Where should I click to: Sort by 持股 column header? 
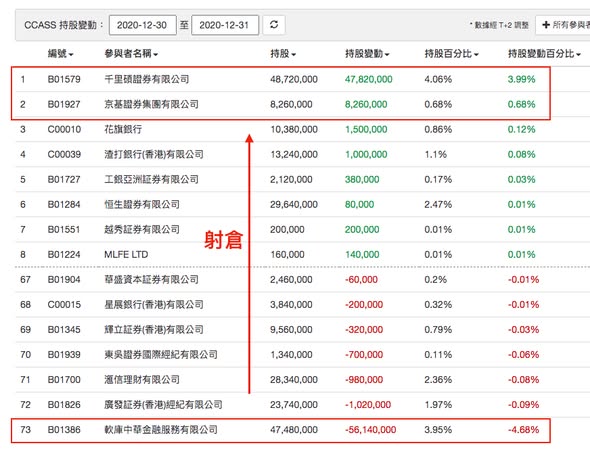[x=283, y=54]
